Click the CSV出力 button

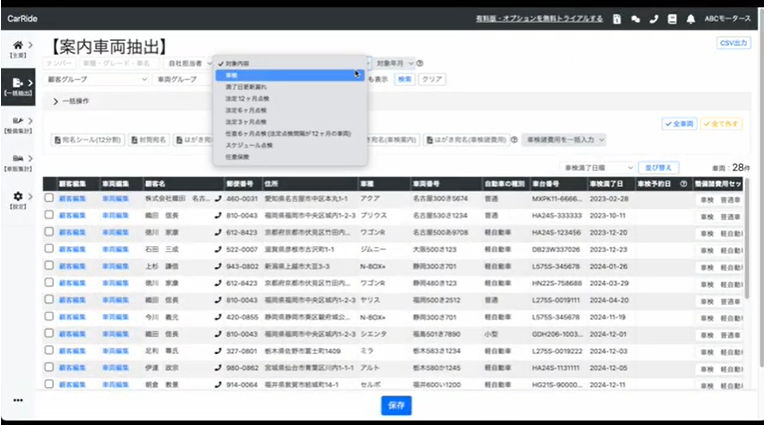pyautogui.click(x=734, y=43)
